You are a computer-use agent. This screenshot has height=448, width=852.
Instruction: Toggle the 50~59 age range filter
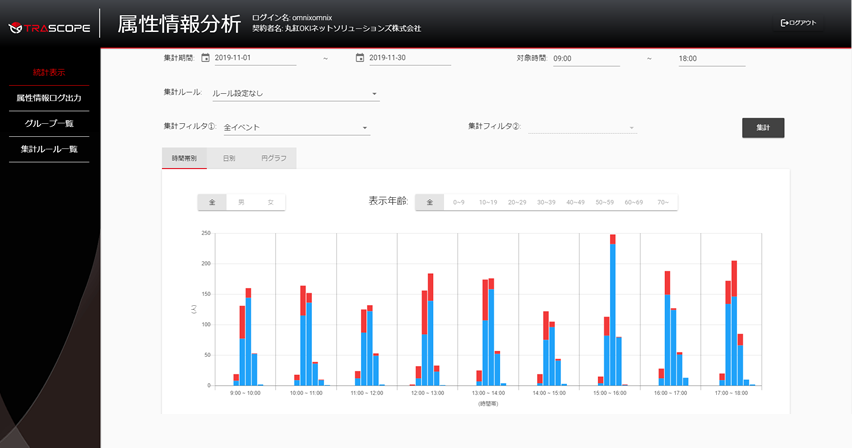[604, 202]
